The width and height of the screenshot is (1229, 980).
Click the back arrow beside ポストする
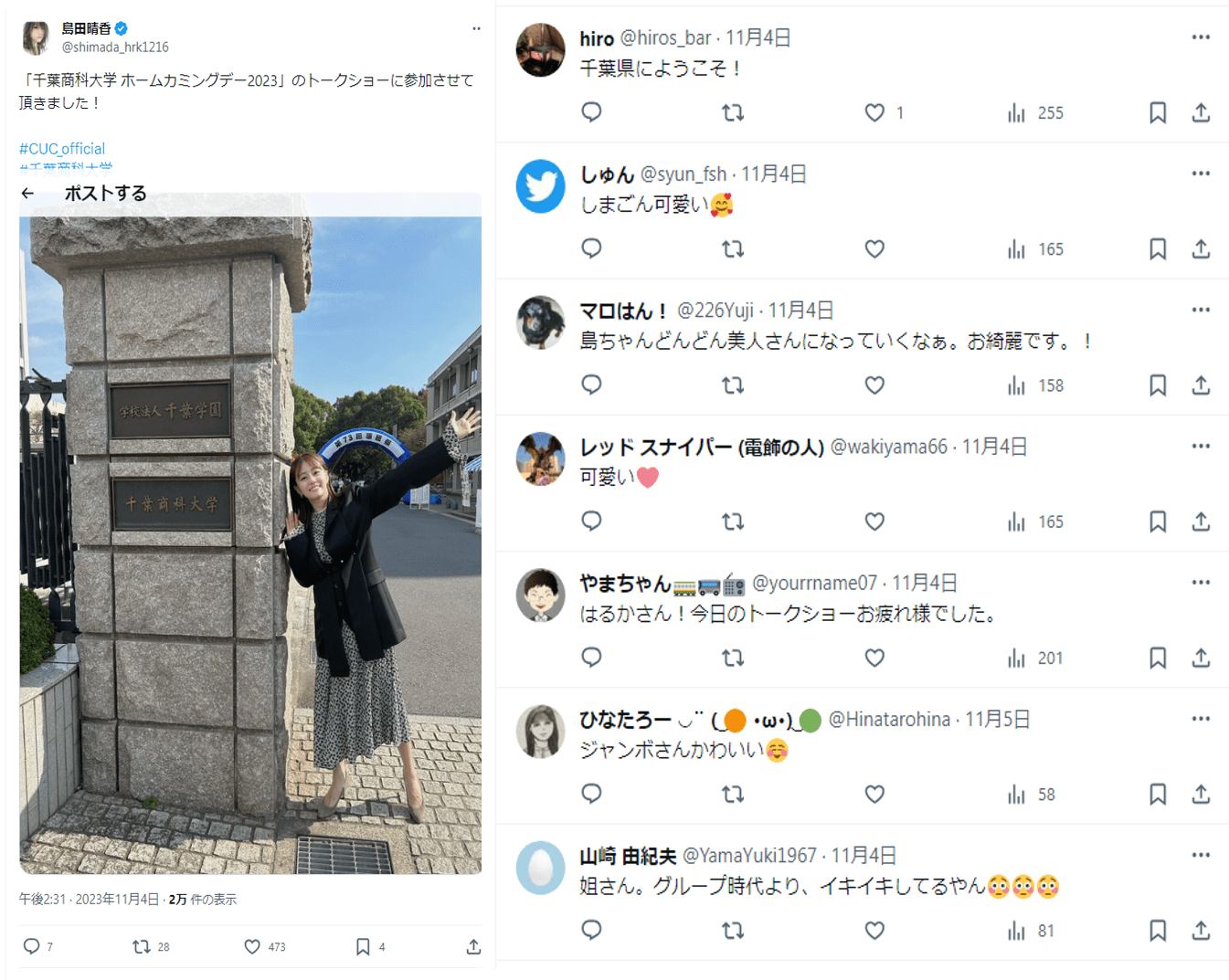coord(27,194)
